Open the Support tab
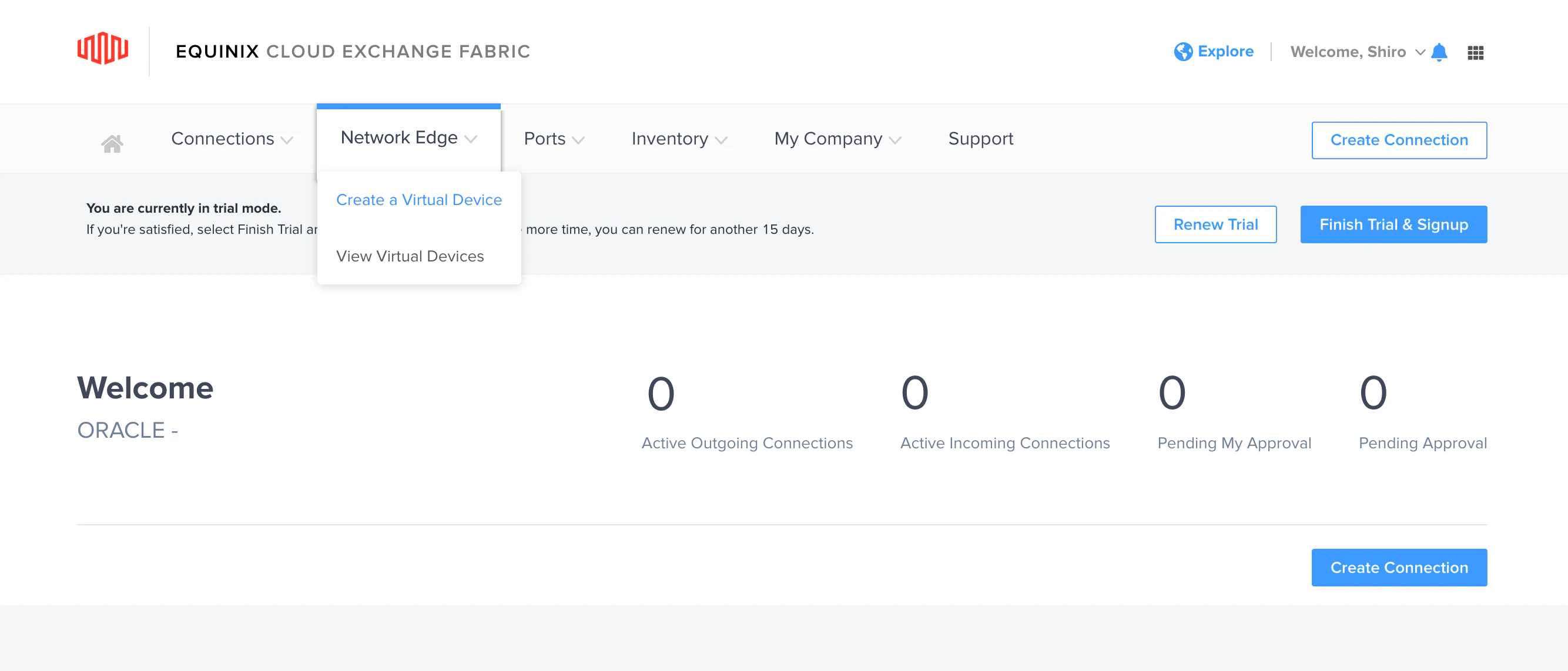The height and width of the screenshot is (671, 1568). [x=980, y=139]
